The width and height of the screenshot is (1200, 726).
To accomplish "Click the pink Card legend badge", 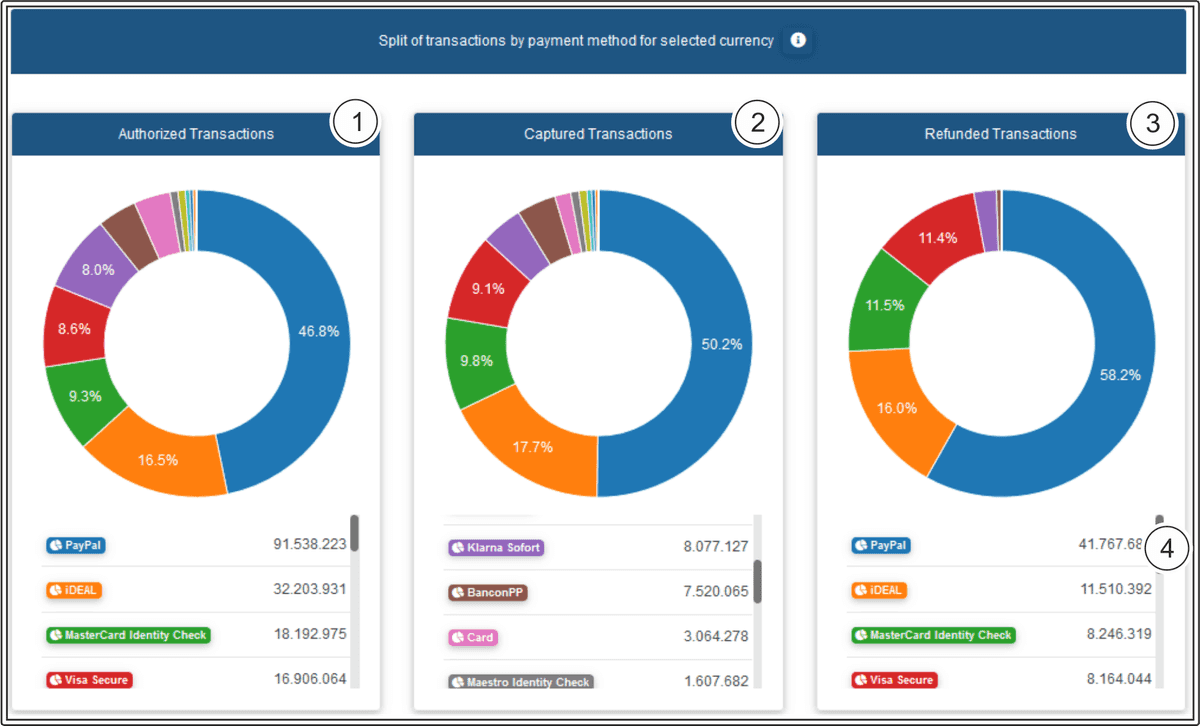I will pos(473,637).
